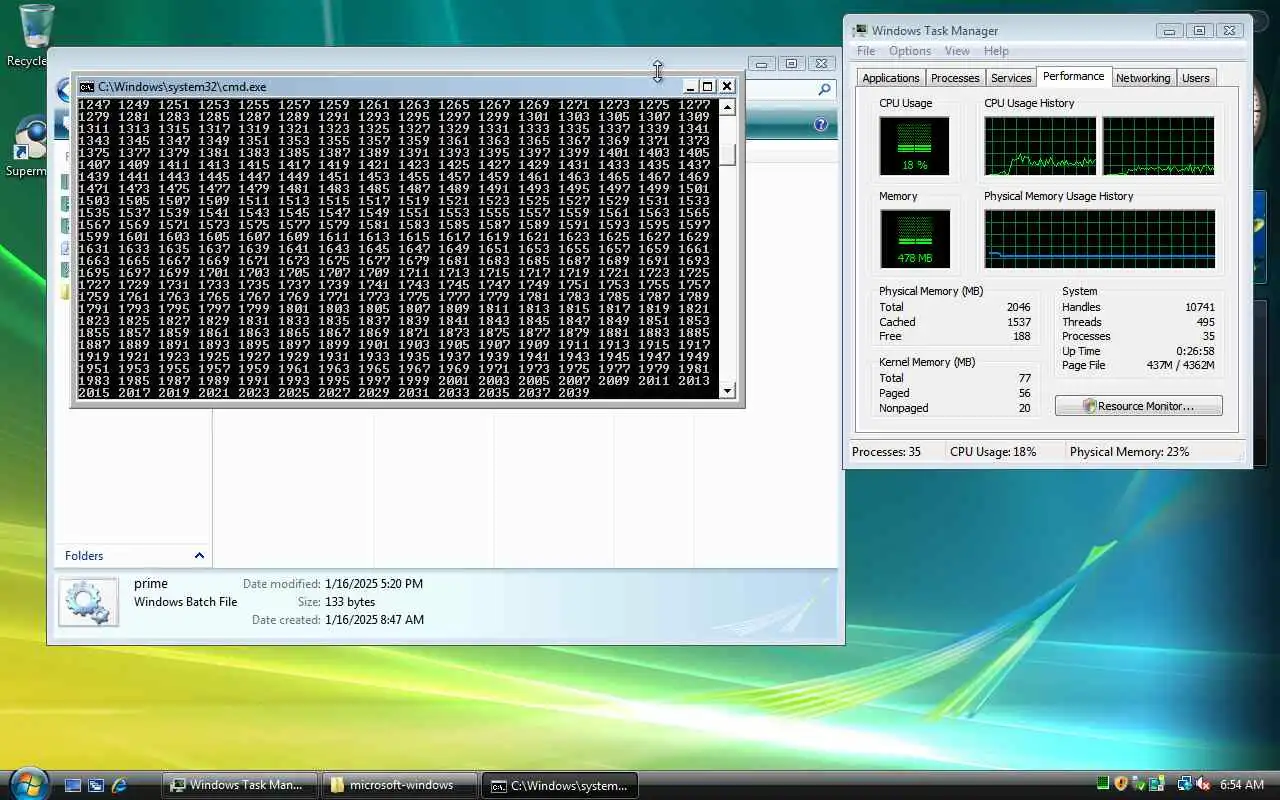Click 'Windows Batch File' type text
The width and height of the screenshot is (1280, 800).
coord(186,602)
